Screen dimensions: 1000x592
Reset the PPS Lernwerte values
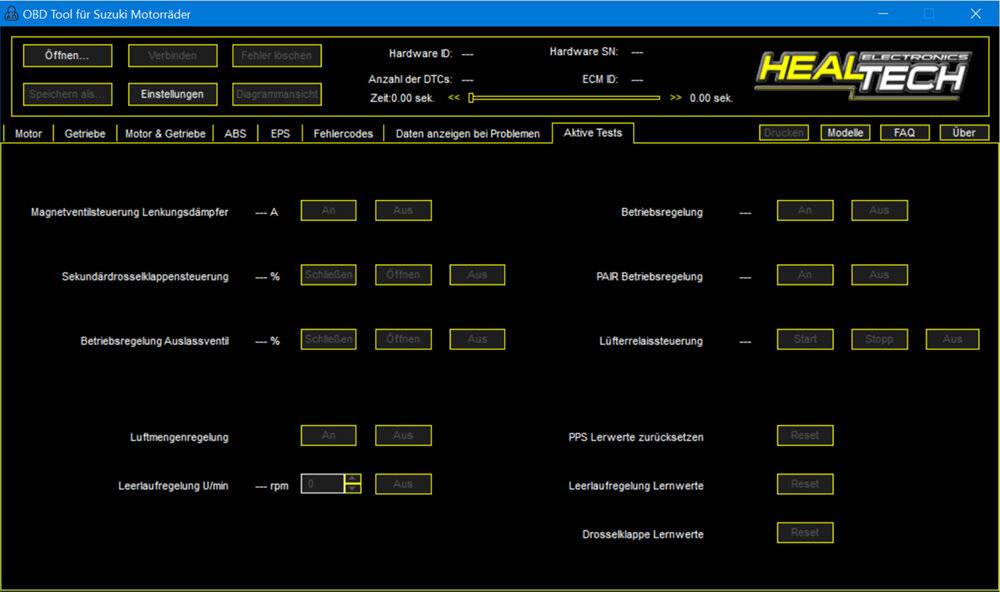(x=804, y=435)
